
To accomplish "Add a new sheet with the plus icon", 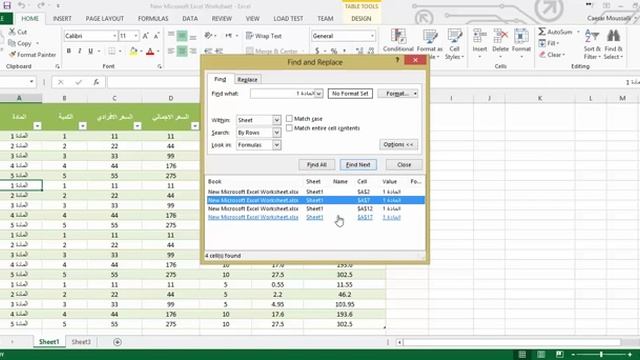I will pos(117,342).
